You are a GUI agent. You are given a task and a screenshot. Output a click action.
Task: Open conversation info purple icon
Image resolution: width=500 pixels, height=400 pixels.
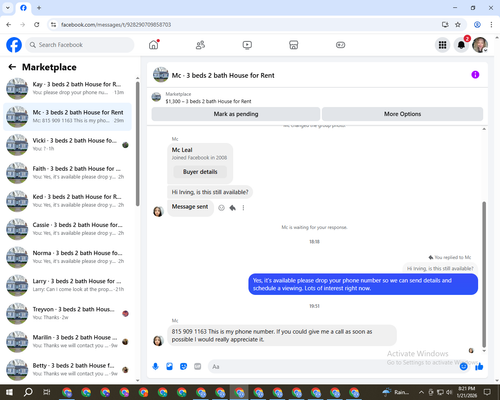(x=475, y=75)
